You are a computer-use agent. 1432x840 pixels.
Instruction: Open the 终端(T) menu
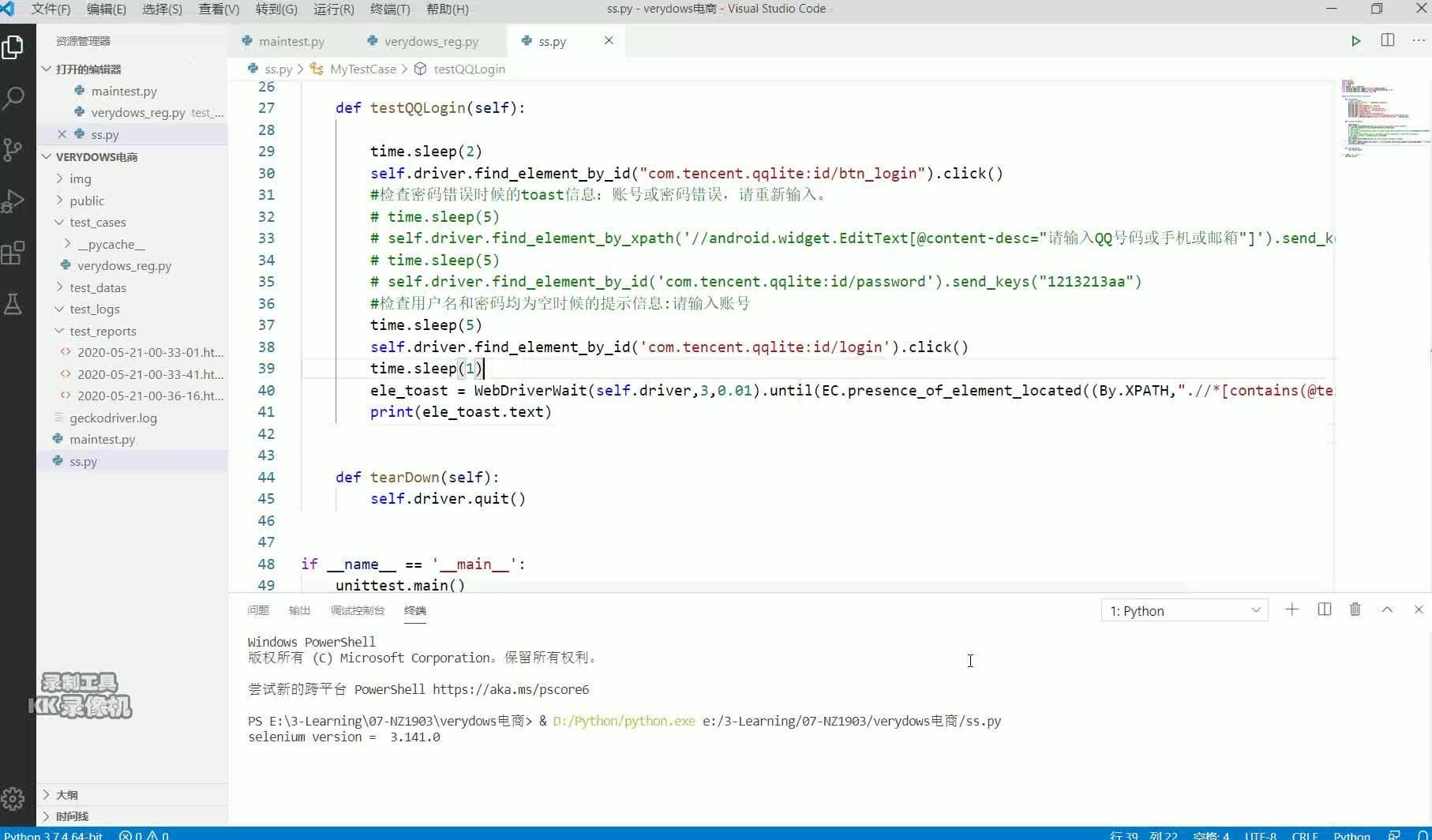click(390, 9)
